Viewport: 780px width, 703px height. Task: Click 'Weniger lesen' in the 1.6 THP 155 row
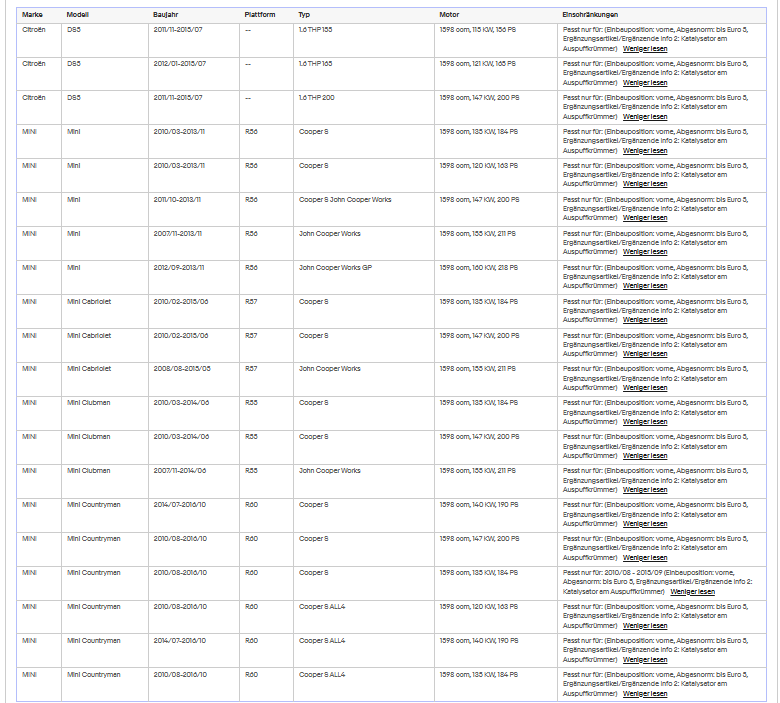[645, 49]
